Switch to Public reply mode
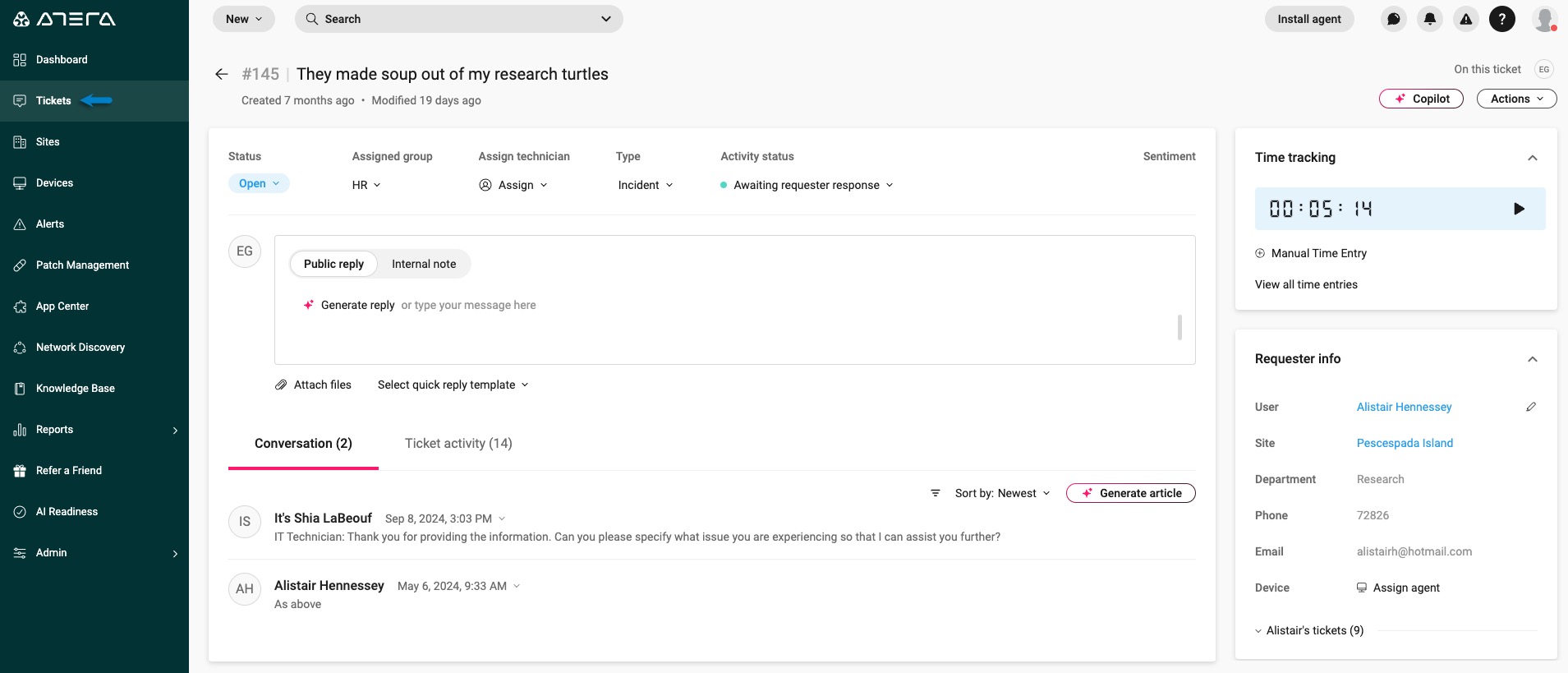 tap(333, 264)
